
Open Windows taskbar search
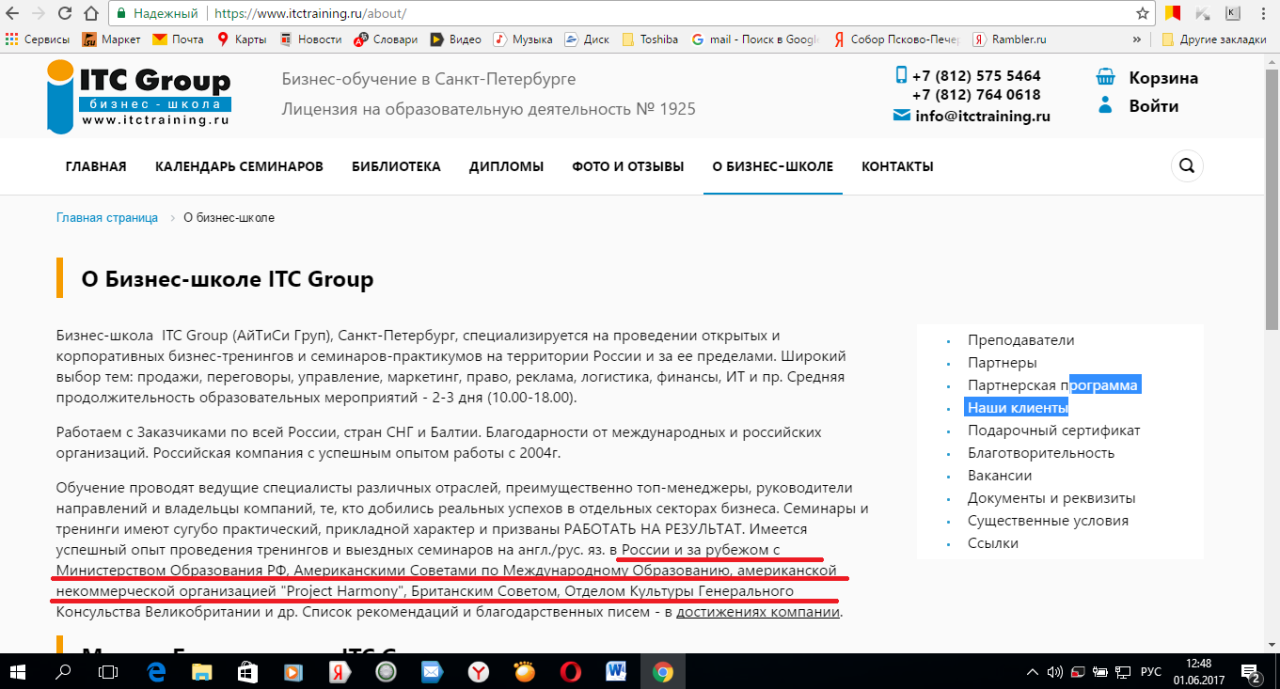click(63, 671)
